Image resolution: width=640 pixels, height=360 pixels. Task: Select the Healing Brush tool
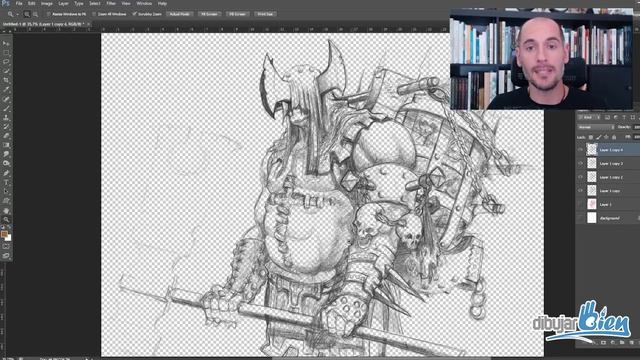(6, 99)
